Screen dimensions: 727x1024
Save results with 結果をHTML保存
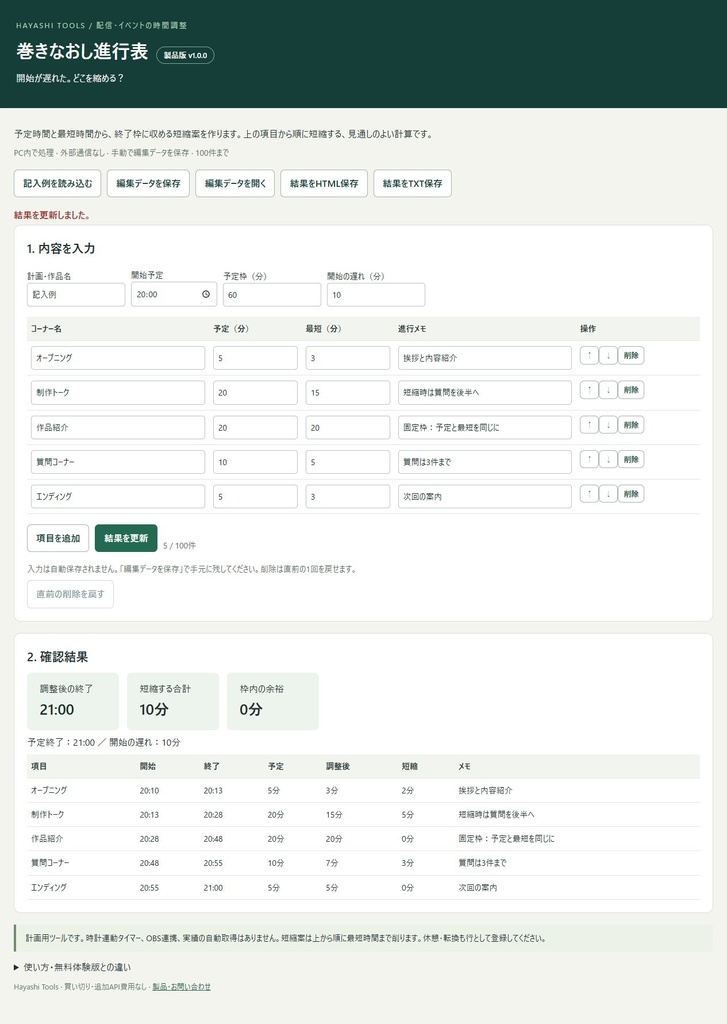pyautogui.click(x=324, y=184)
